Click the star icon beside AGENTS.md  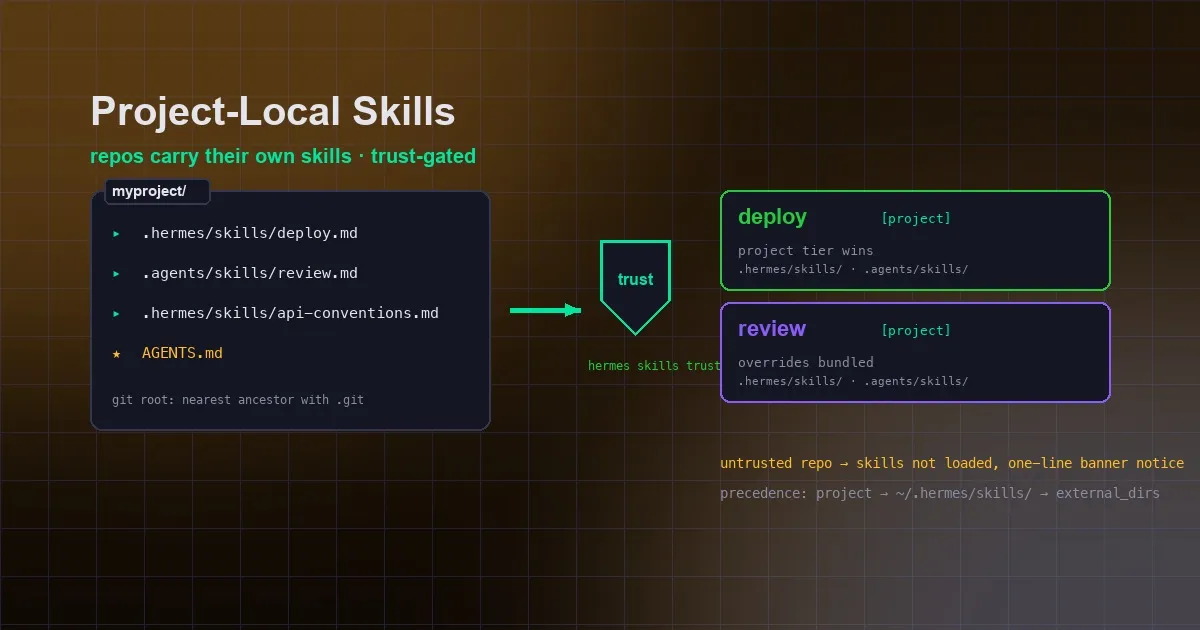coord(117,353)
